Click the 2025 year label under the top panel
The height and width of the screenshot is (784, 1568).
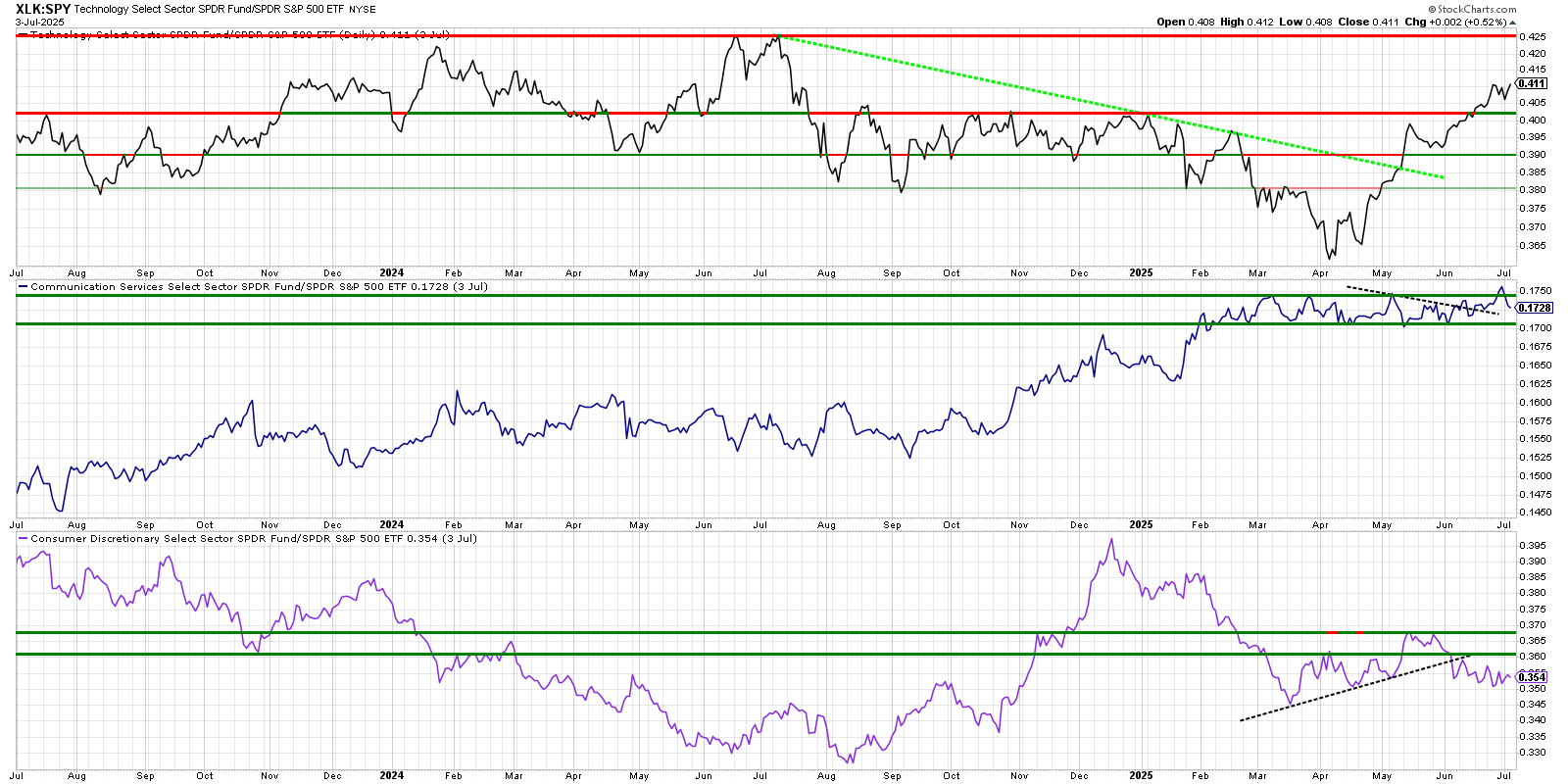[x=1142, y=273]
